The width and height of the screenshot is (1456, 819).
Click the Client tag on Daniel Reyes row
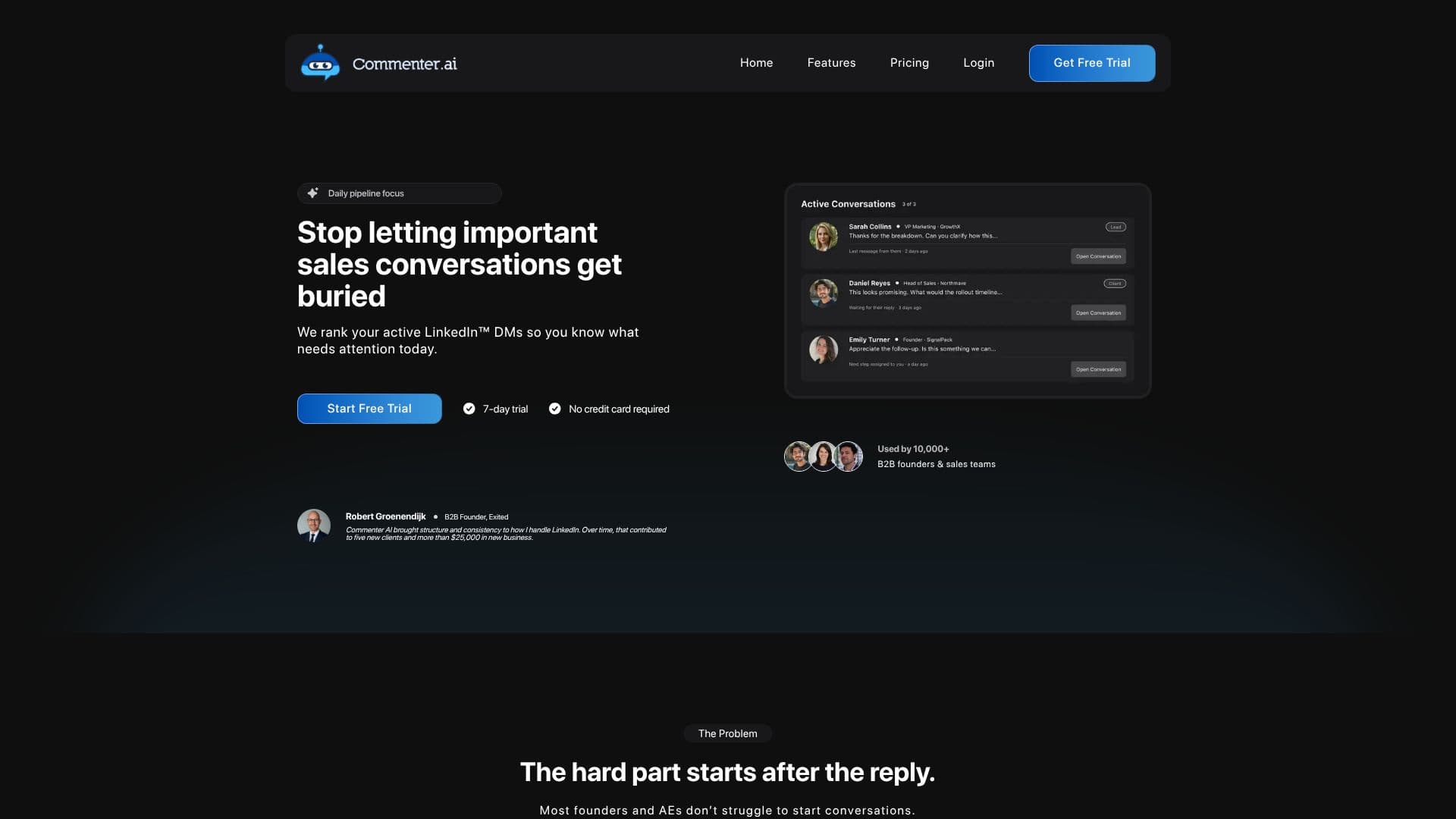(x=1115, y=284)
